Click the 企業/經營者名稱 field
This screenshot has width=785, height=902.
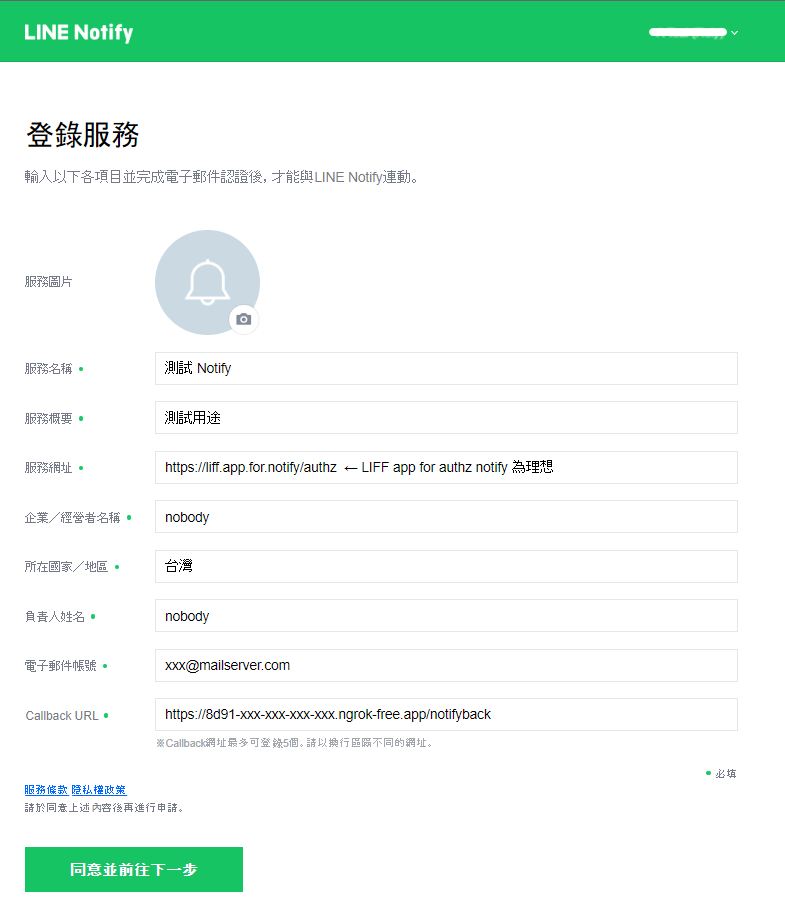446,517
